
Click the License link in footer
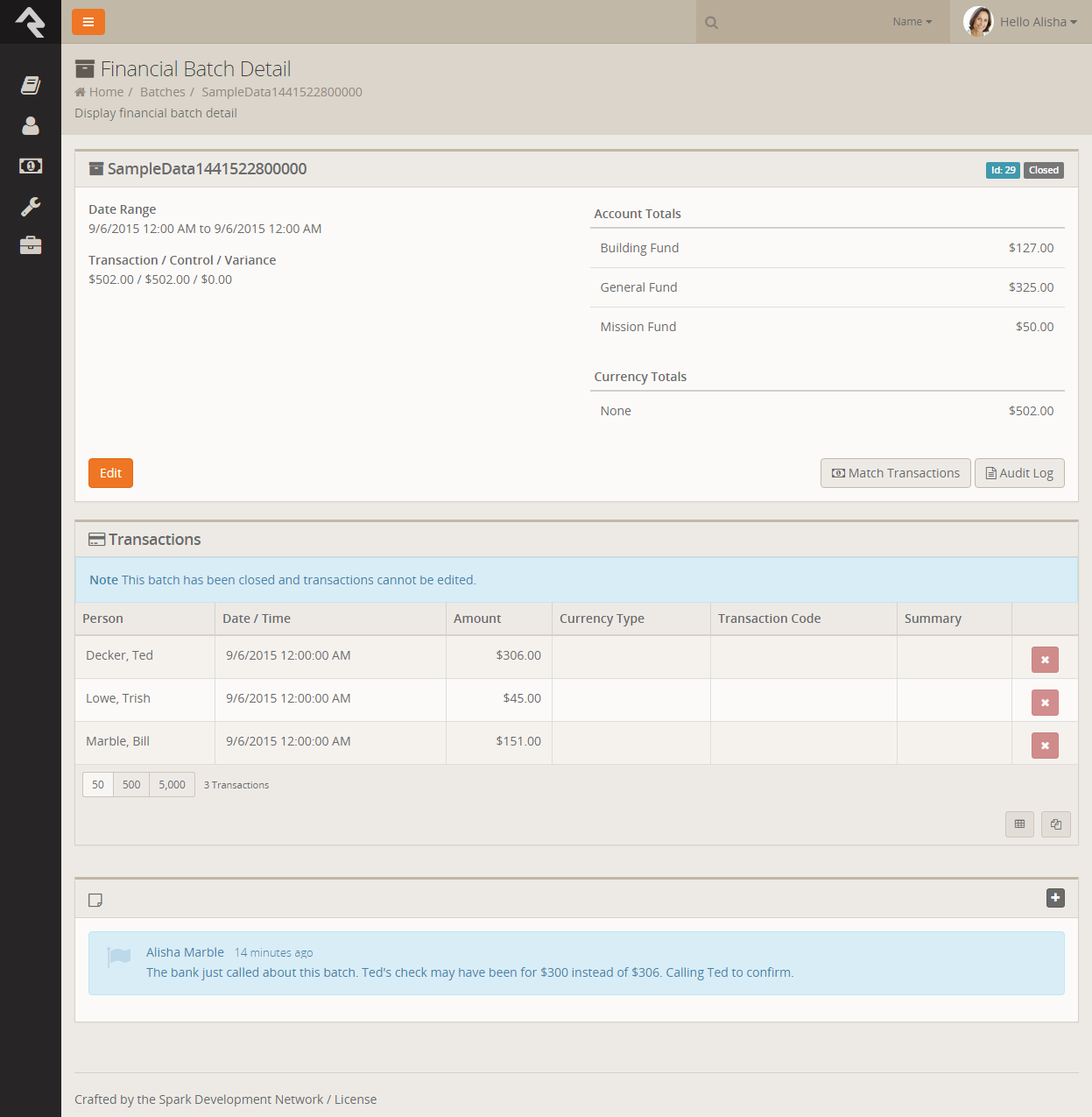coord(356,1099)
